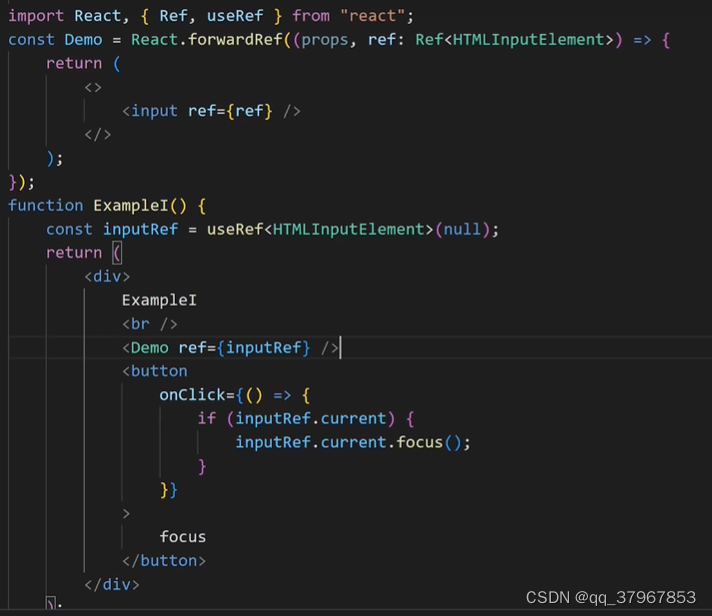Click the props parameter in forwardRef
712x616 pixels.
pyautogui.click(x=325, y=40)
